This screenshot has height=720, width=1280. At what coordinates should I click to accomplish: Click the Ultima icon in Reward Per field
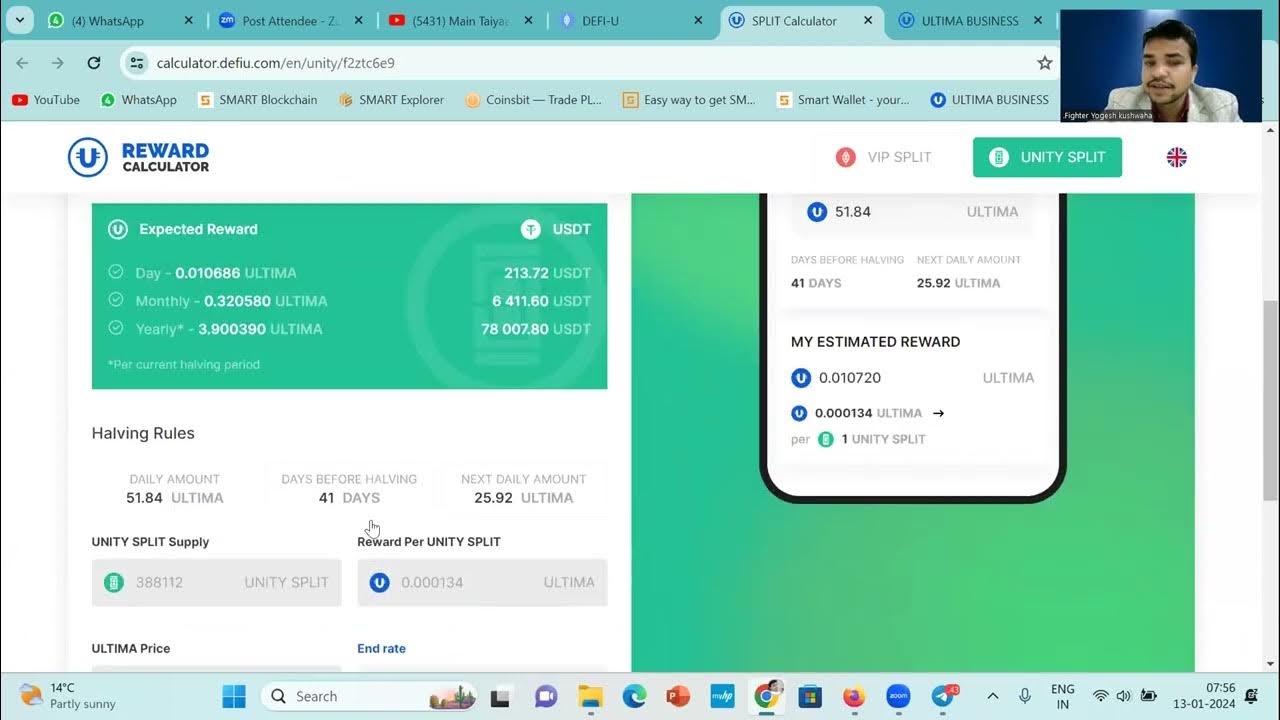tap(379, 582)
